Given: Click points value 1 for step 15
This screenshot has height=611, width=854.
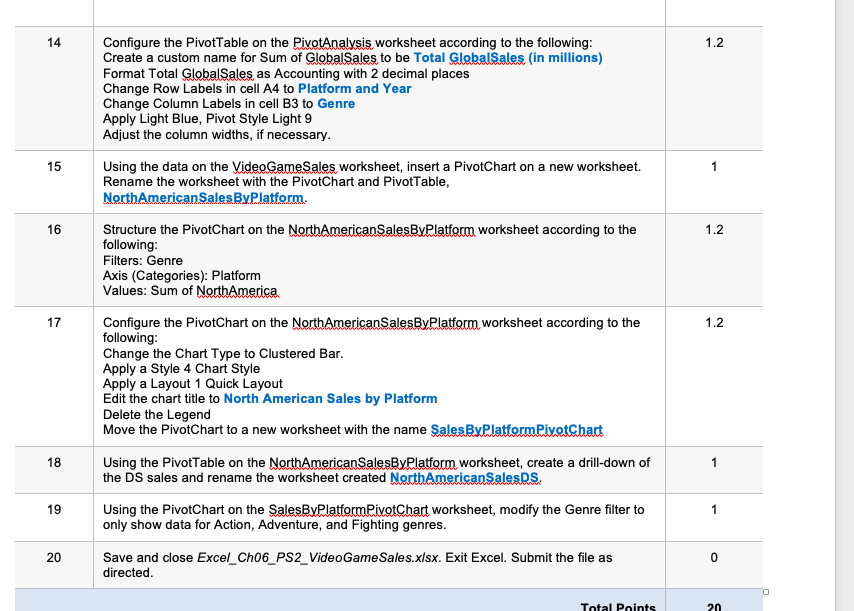Looking at the screenshot, I should click(714, 167).
